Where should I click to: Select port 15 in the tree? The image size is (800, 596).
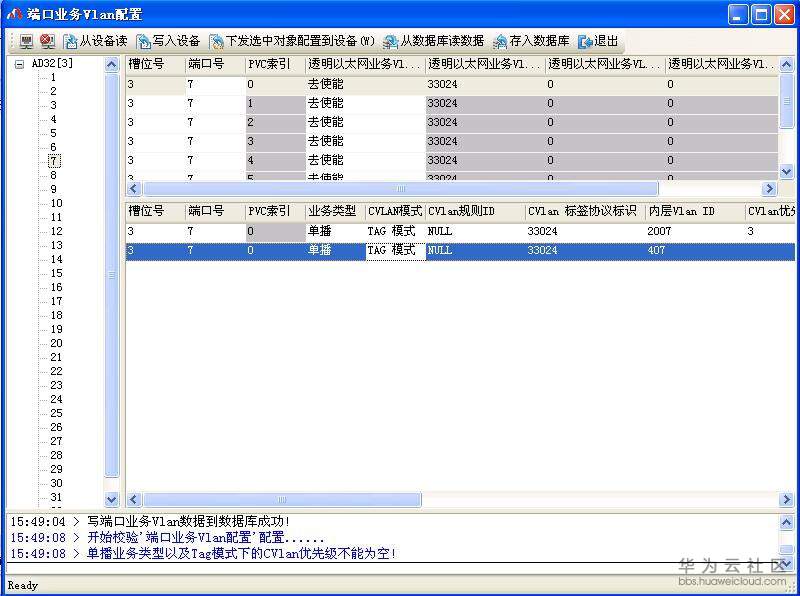click(x=56, y=273)
